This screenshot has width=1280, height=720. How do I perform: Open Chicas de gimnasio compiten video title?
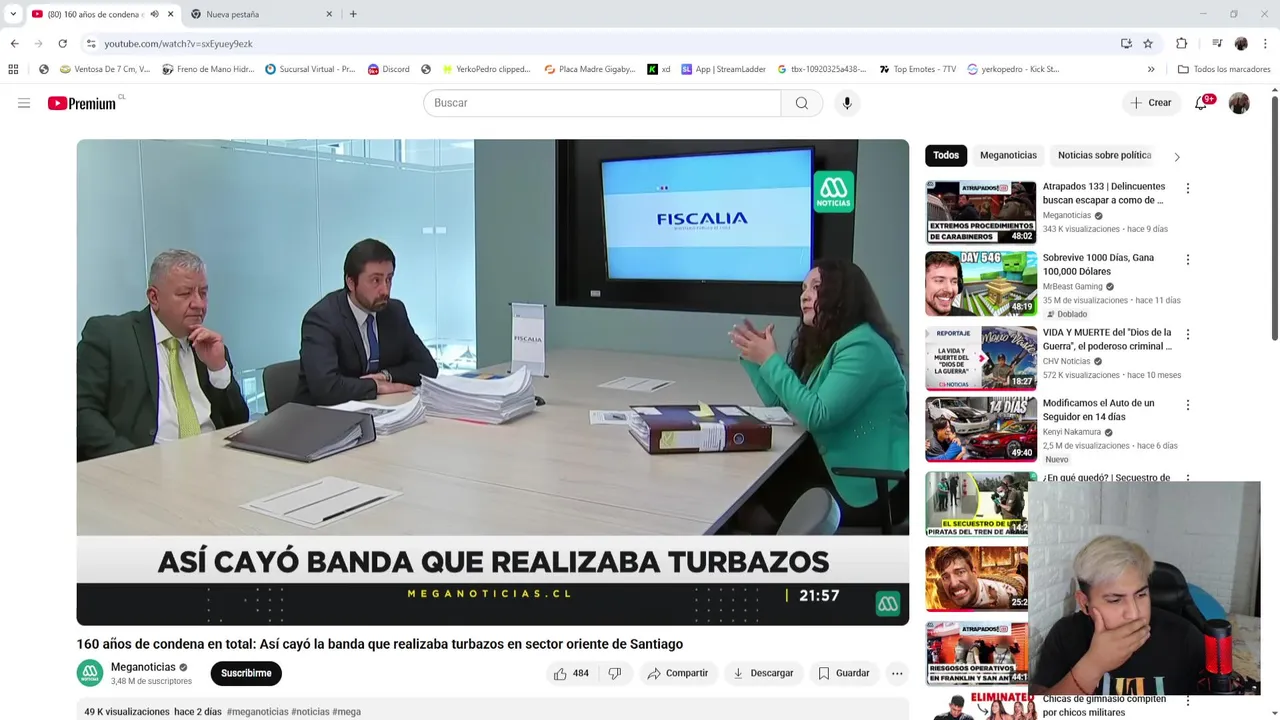[x=1104, y=706]
